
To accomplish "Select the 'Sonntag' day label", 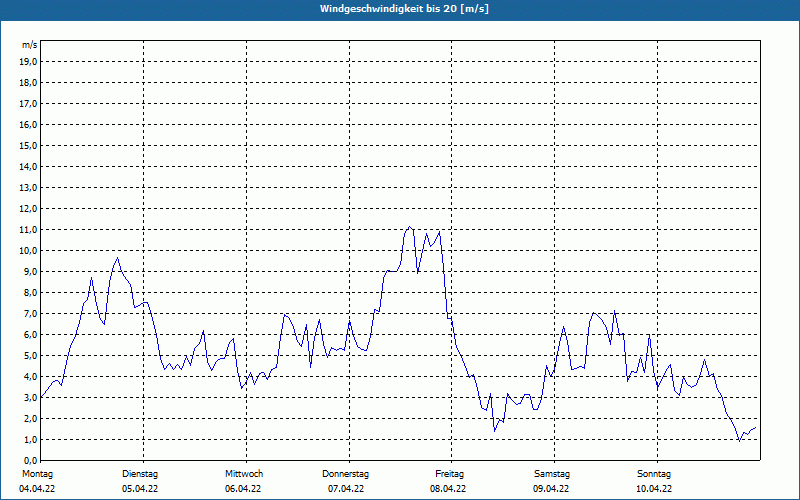I will coord(654,474).
